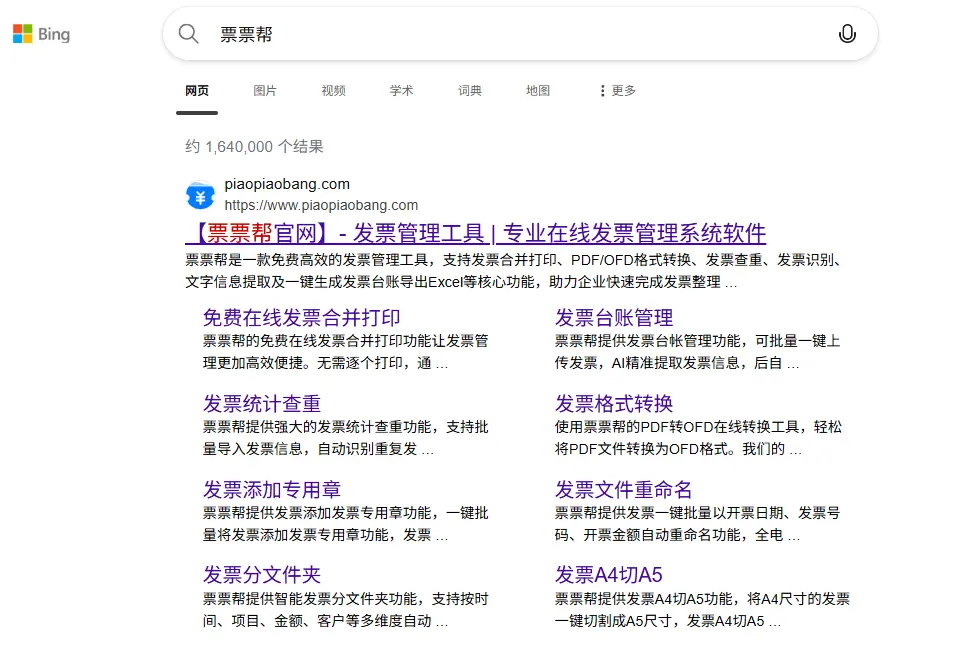Activate voice search microphone icon

(847, 34)
